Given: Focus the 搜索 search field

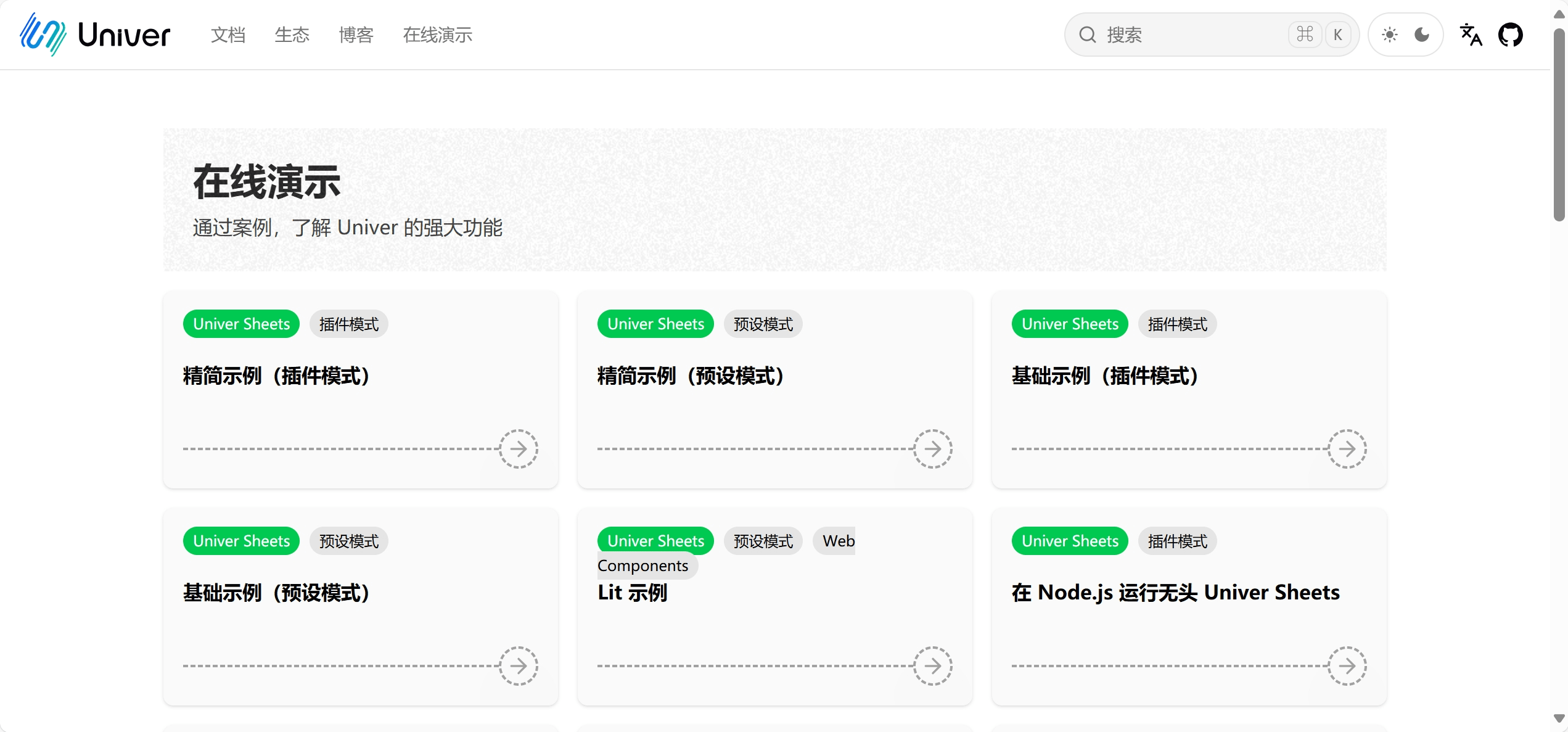Looking at the screenshot, I should click(1212, 35).
